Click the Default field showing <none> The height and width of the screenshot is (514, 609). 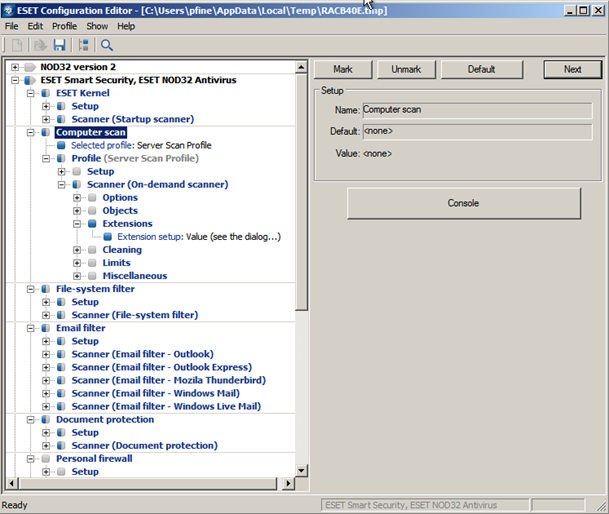point(477,131)
